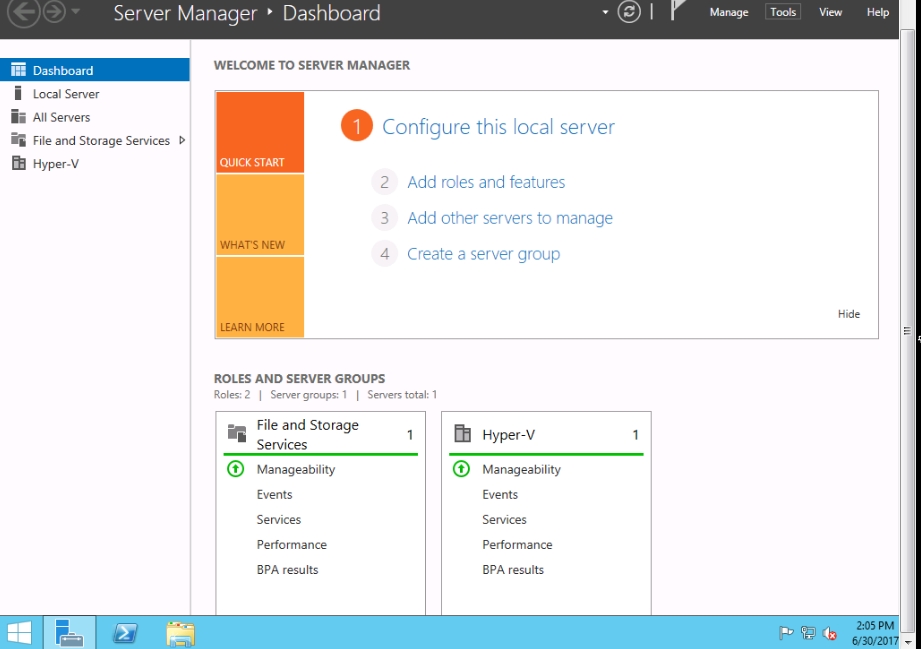Click step 2 number circle
Viewport: 921px width, 649px height.
tap(384, 182)
